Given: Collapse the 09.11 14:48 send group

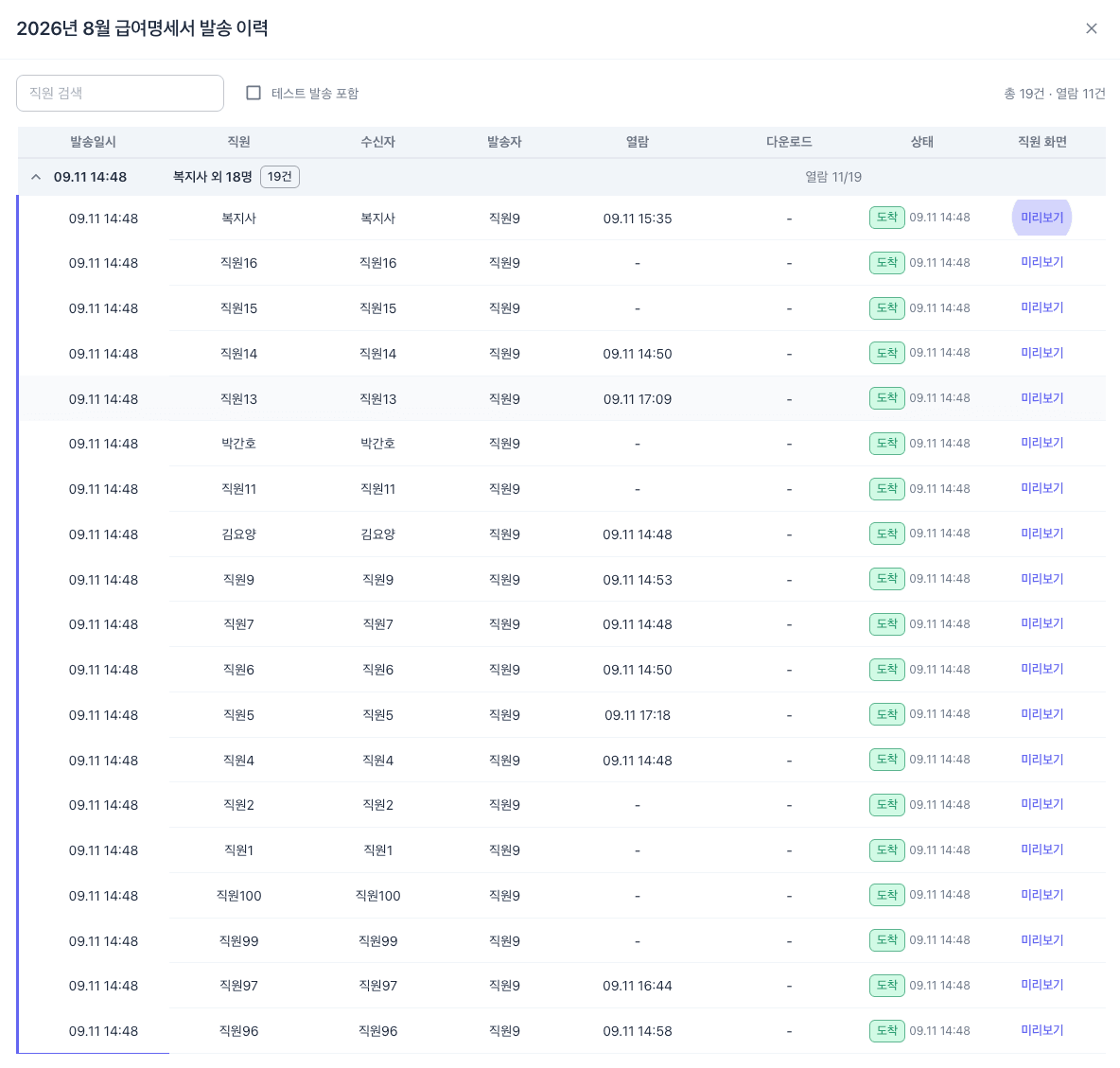Looking at the screenshot, I should click(36, 177).
